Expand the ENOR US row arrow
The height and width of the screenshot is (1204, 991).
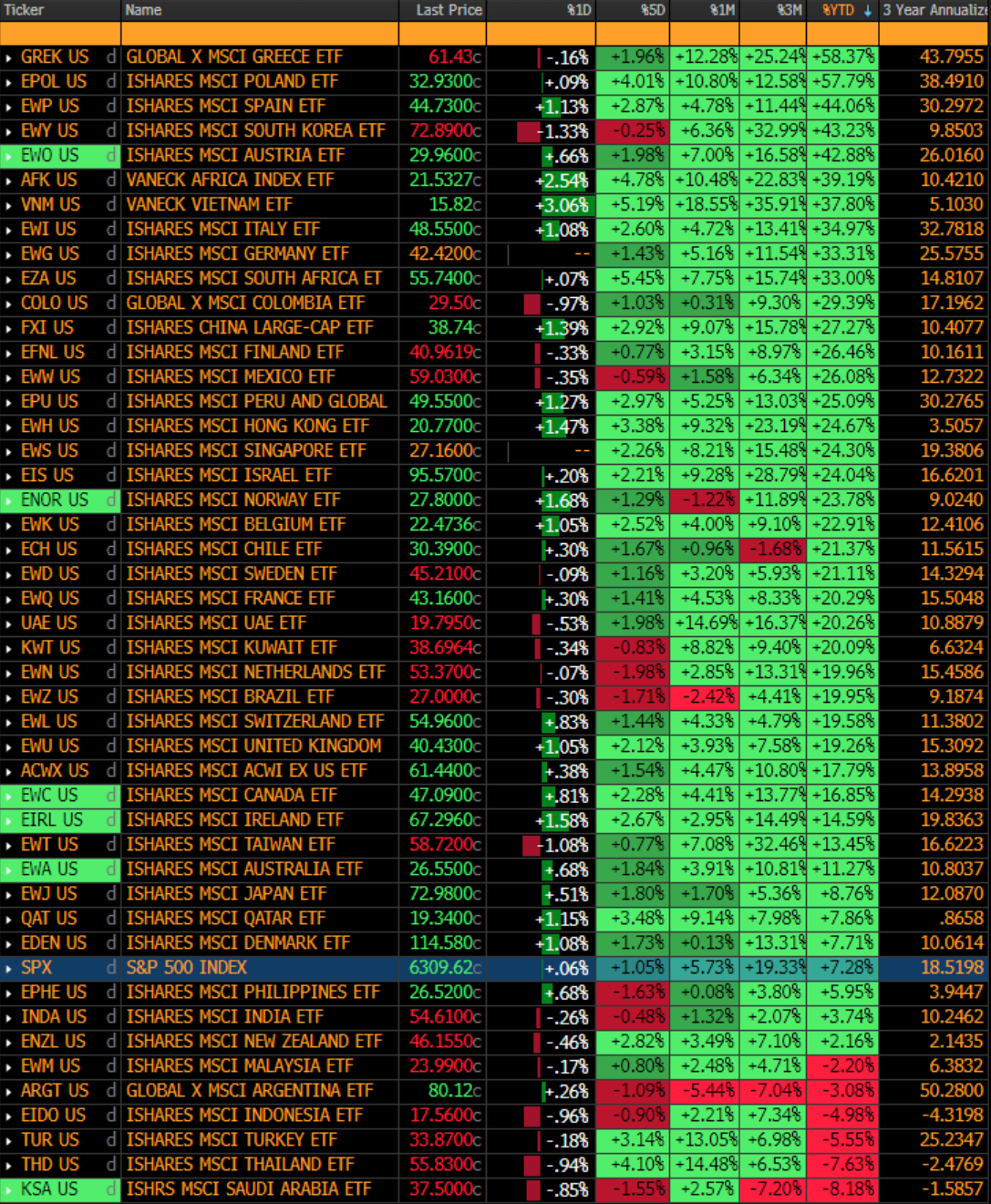[8, 500]
